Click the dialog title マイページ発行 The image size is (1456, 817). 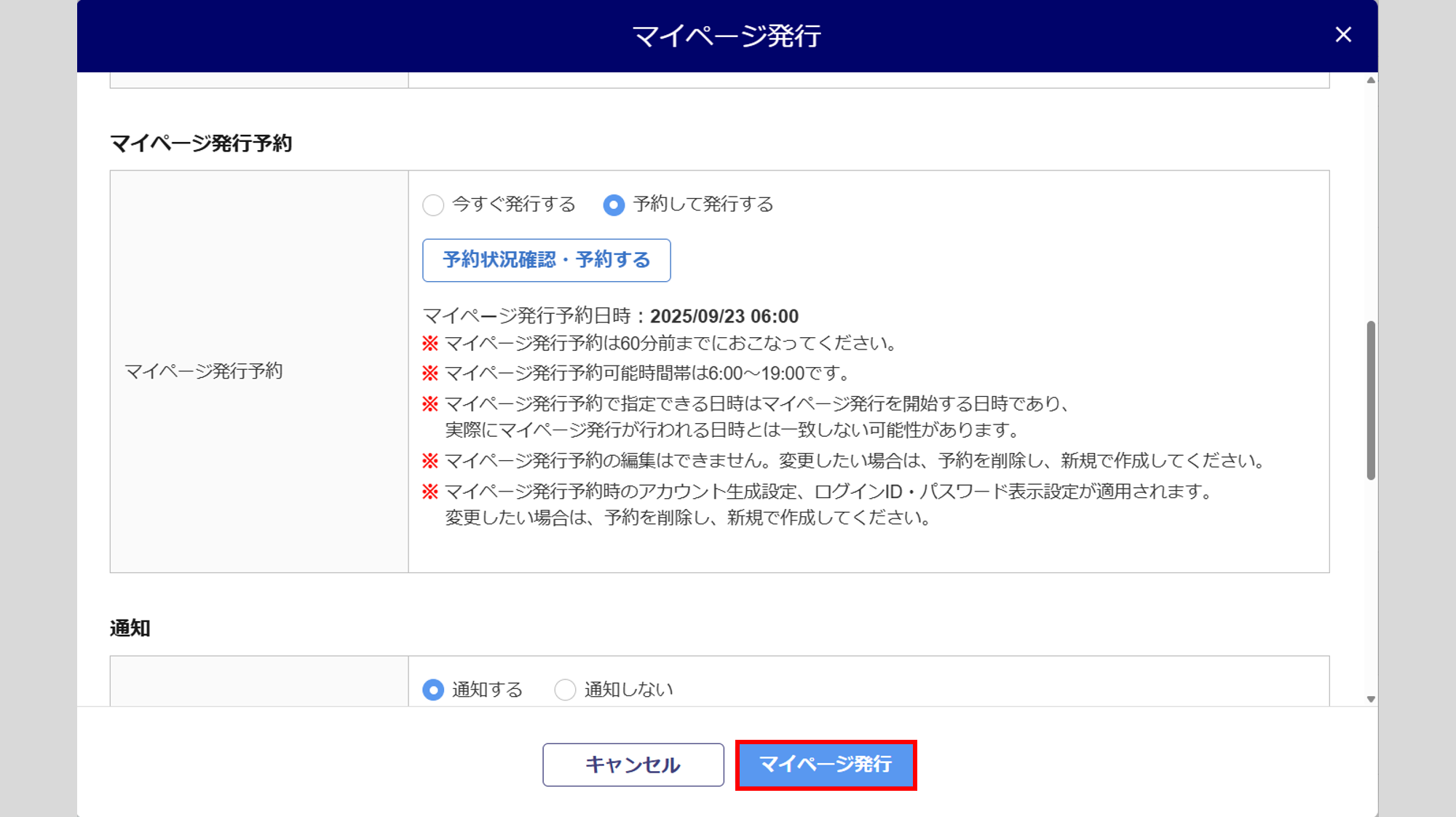(727, 36)
